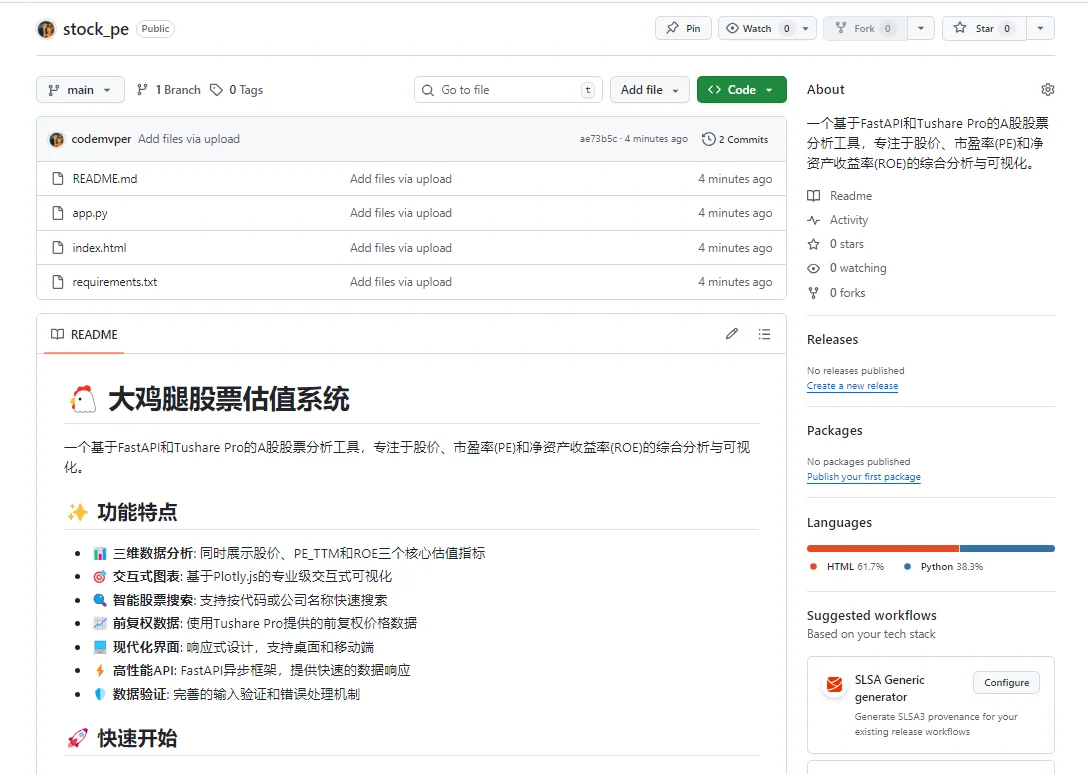Open the repository settings gear in About section
This screenshot has width=1088, height=774.
pos(1047,89)
